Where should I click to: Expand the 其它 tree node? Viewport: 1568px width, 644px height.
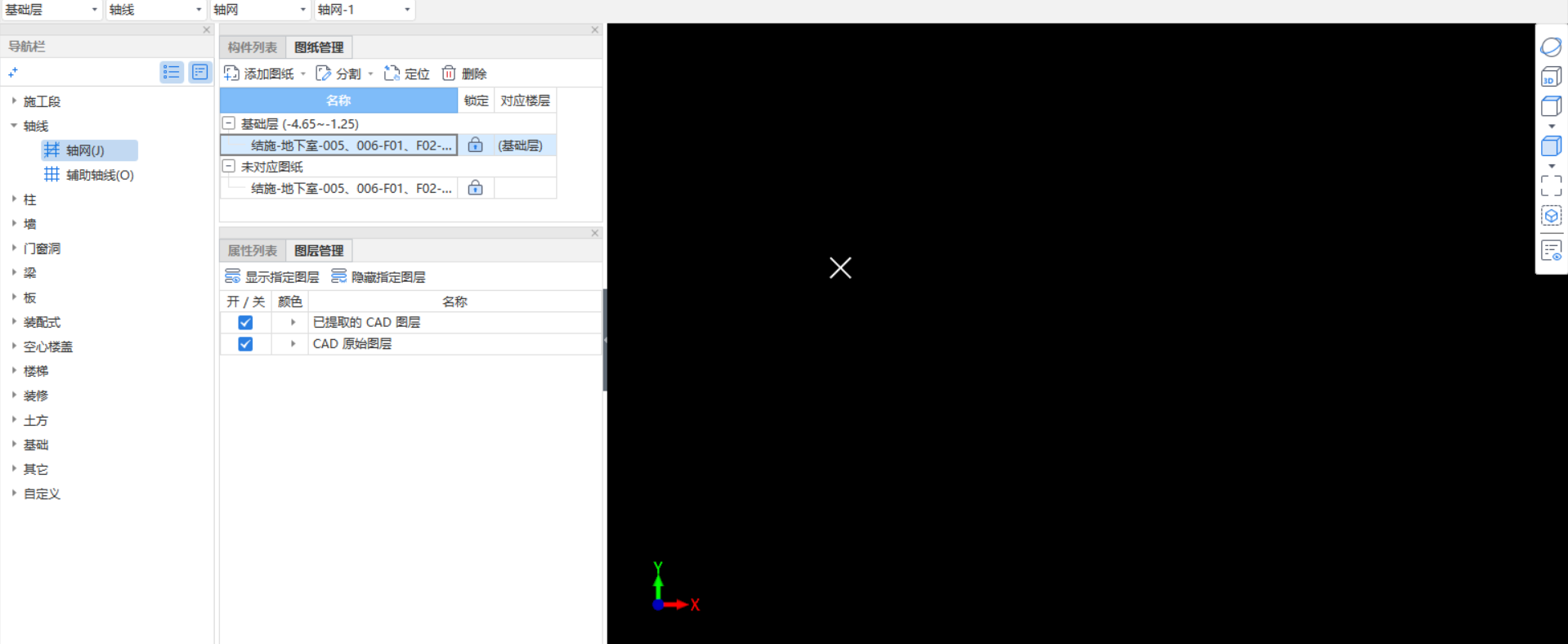[14, 469]
